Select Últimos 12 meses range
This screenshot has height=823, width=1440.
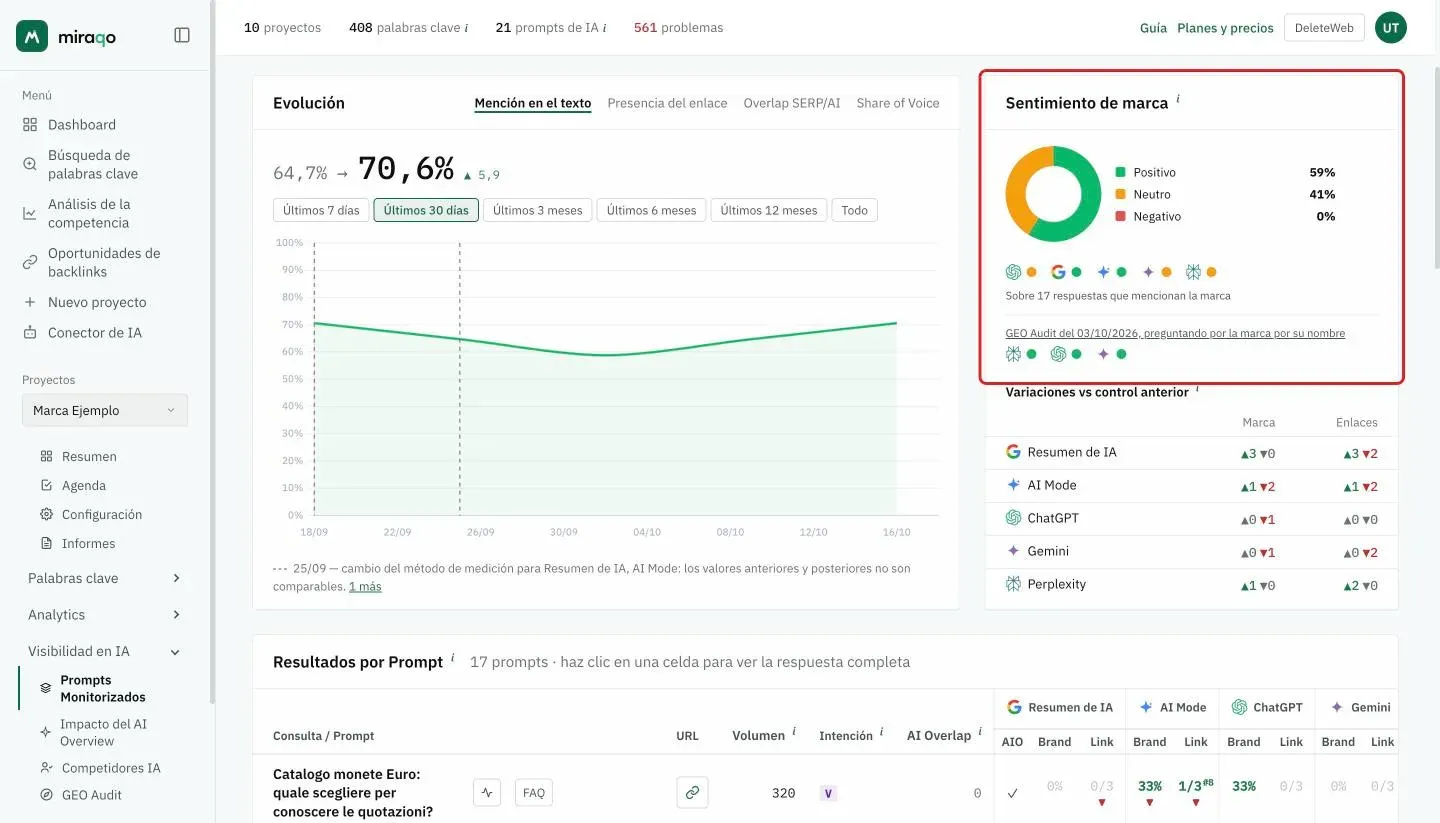(x=769, y=210)
